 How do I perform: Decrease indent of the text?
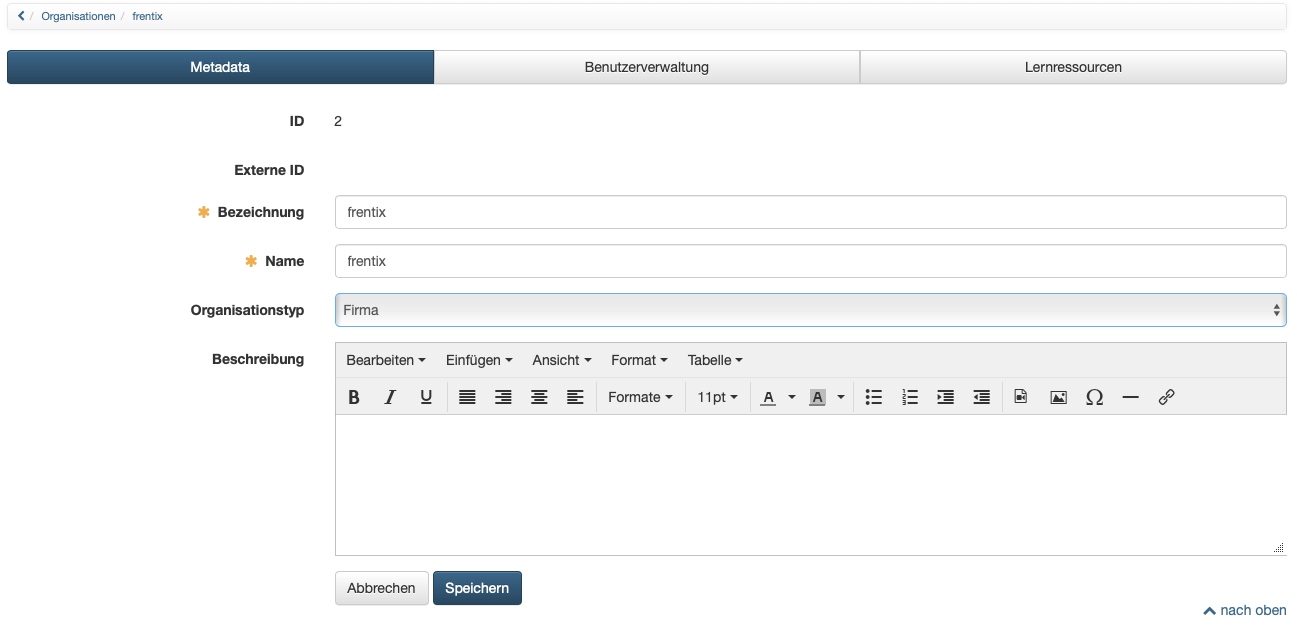point(982,397)
